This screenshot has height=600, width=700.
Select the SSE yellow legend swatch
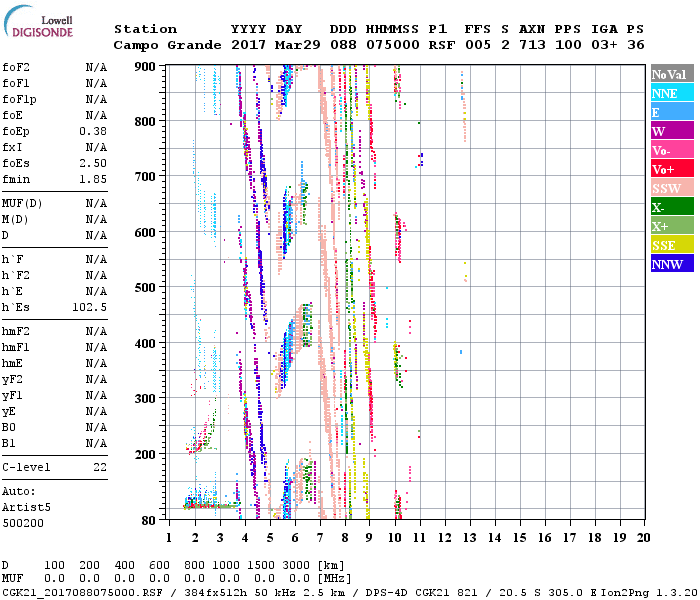(672, 245)
